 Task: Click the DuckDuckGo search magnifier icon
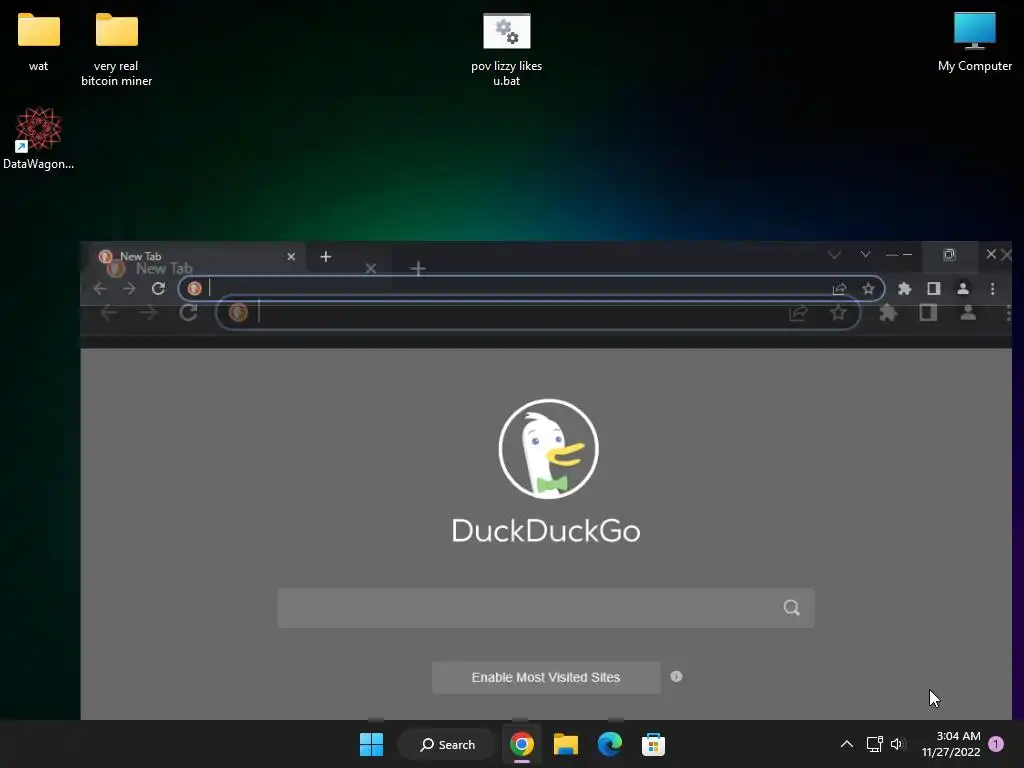click(792, 608)
